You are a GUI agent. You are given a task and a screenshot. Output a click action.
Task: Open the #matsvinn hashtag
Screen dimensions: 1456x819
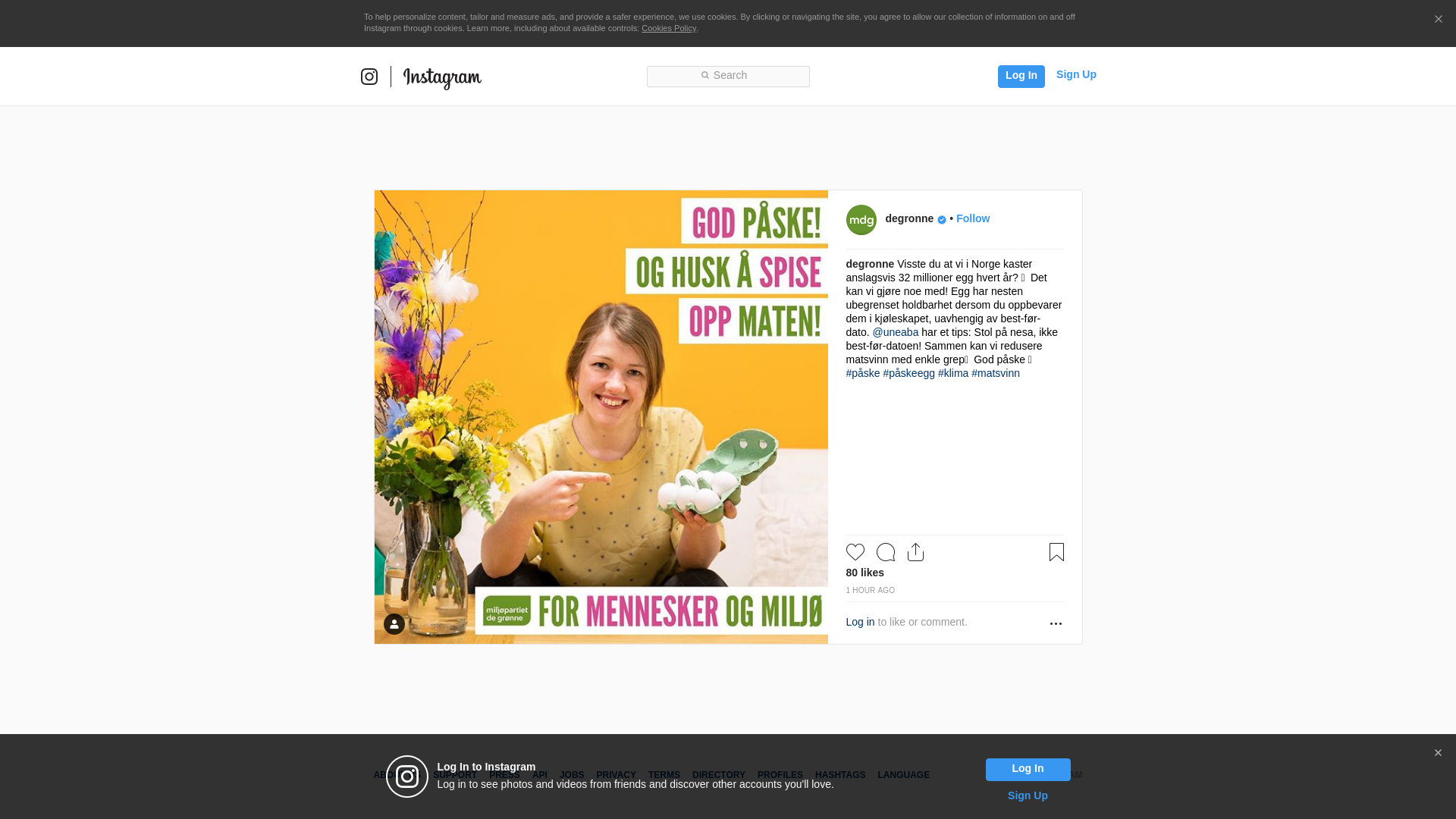995,373
